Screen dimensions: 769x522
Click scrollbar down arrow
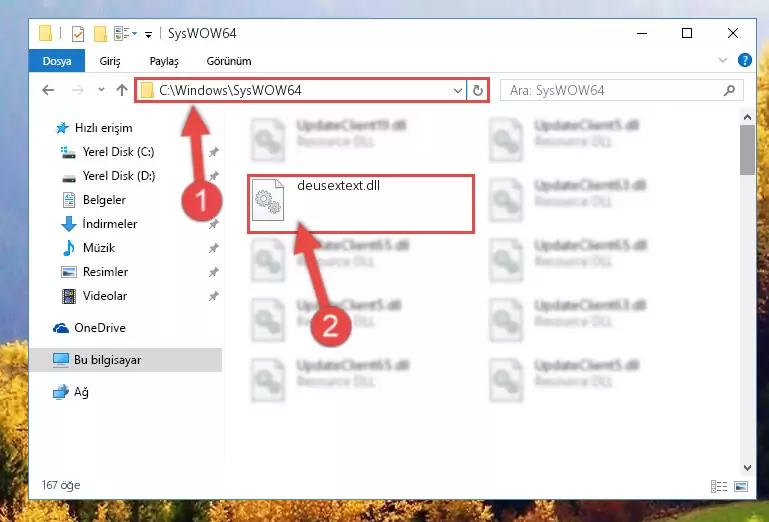pos(747,467)
